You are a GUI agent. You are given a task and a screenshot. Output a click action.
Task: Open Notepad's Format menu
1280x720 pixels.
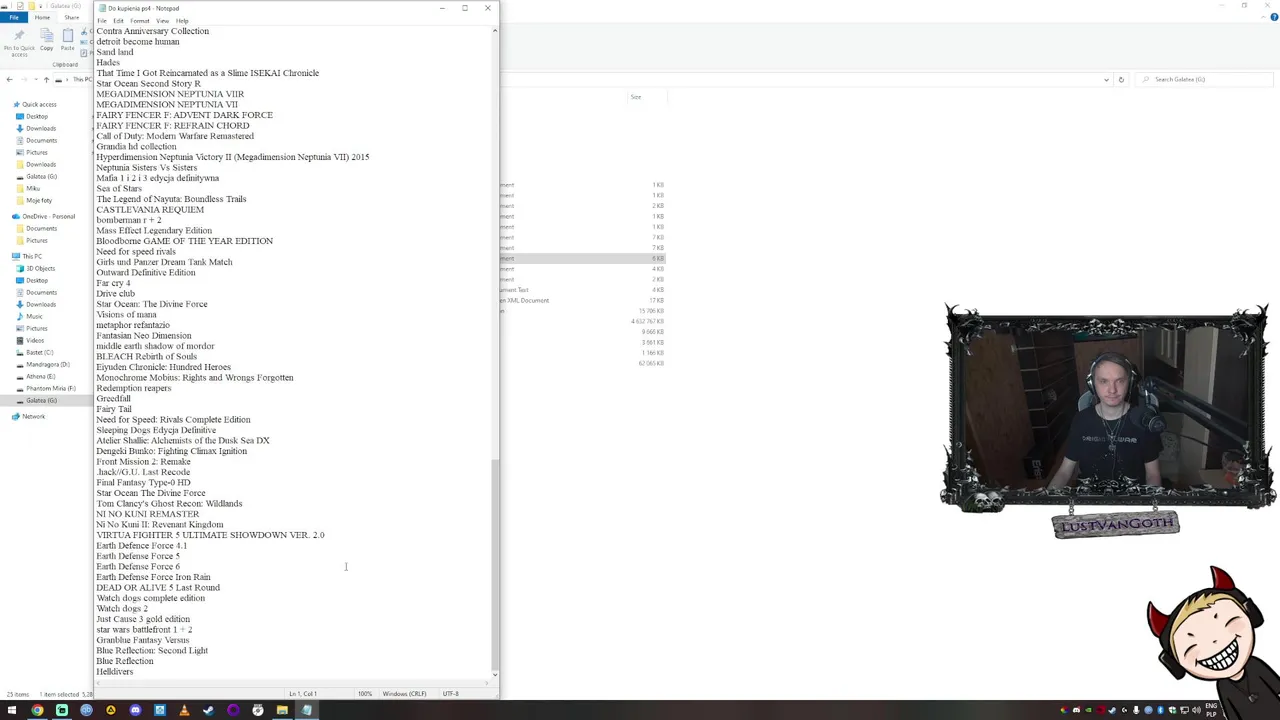click(x=139, y=21)
